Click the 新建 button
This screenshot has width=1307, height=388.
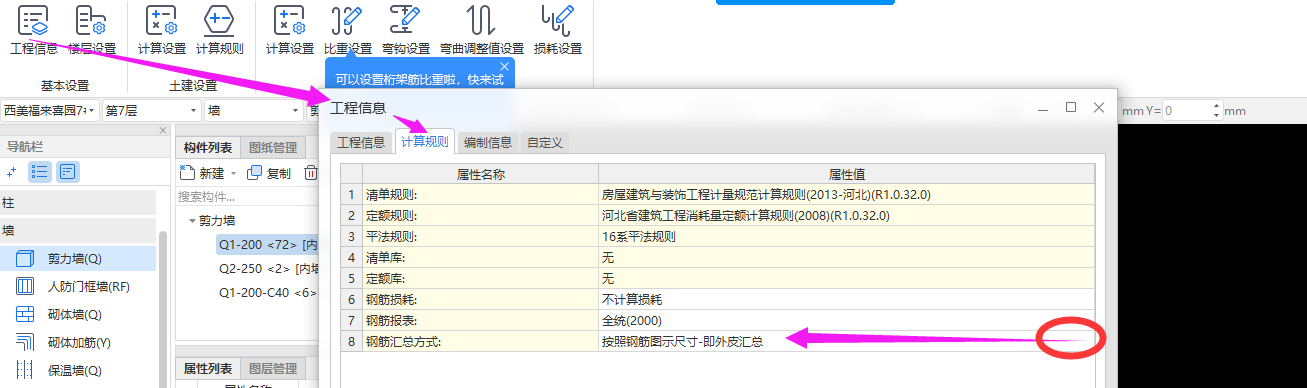click(x=203, y=173)
